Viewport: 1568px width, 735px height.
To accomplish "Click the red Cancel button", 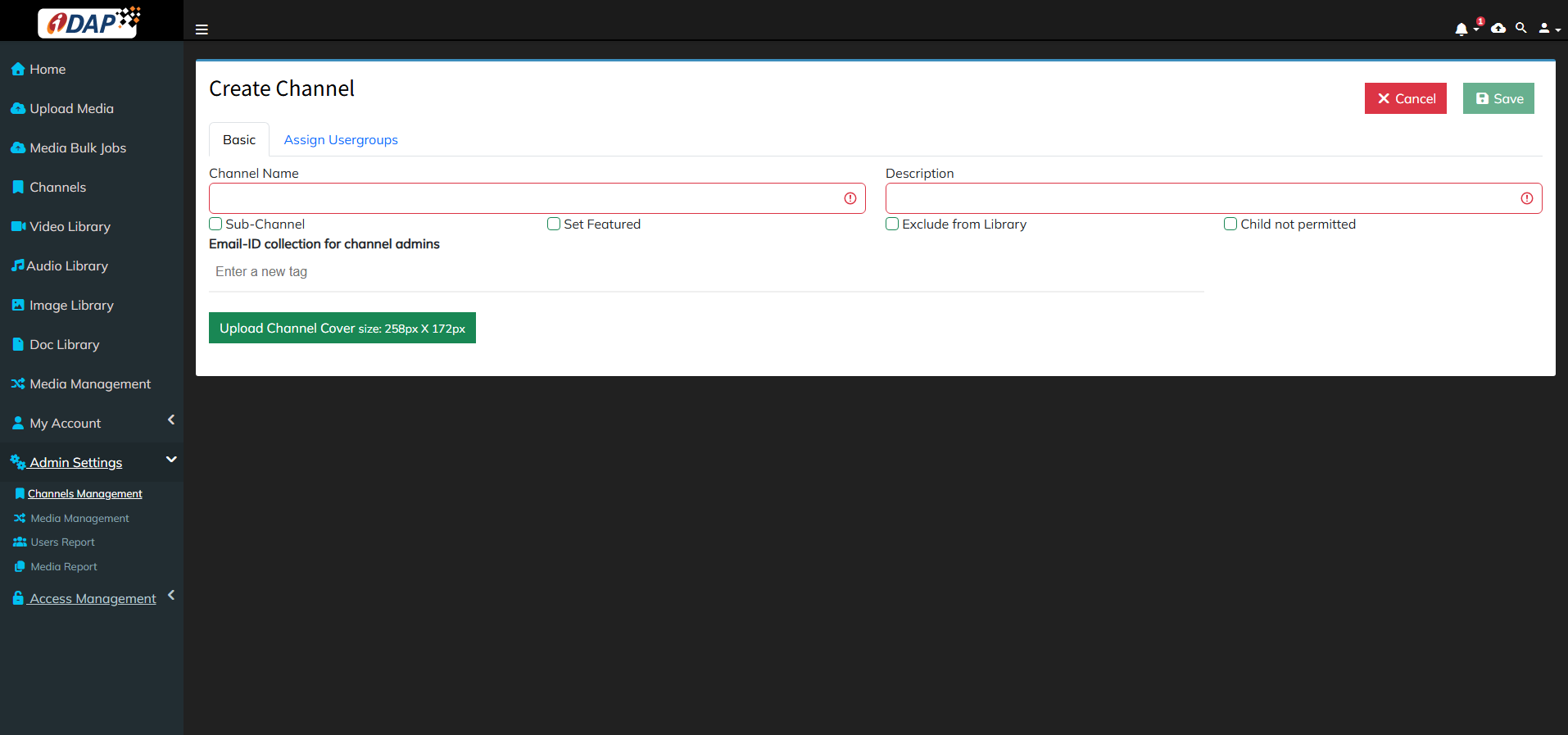I will coord(1405,98).
